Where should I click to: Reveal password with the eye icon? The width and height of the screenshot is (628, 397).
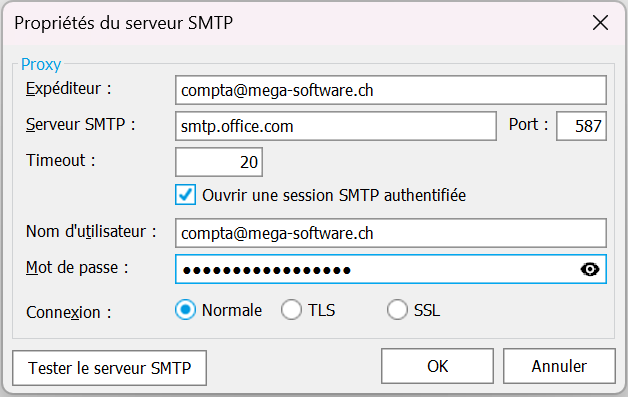590,269
